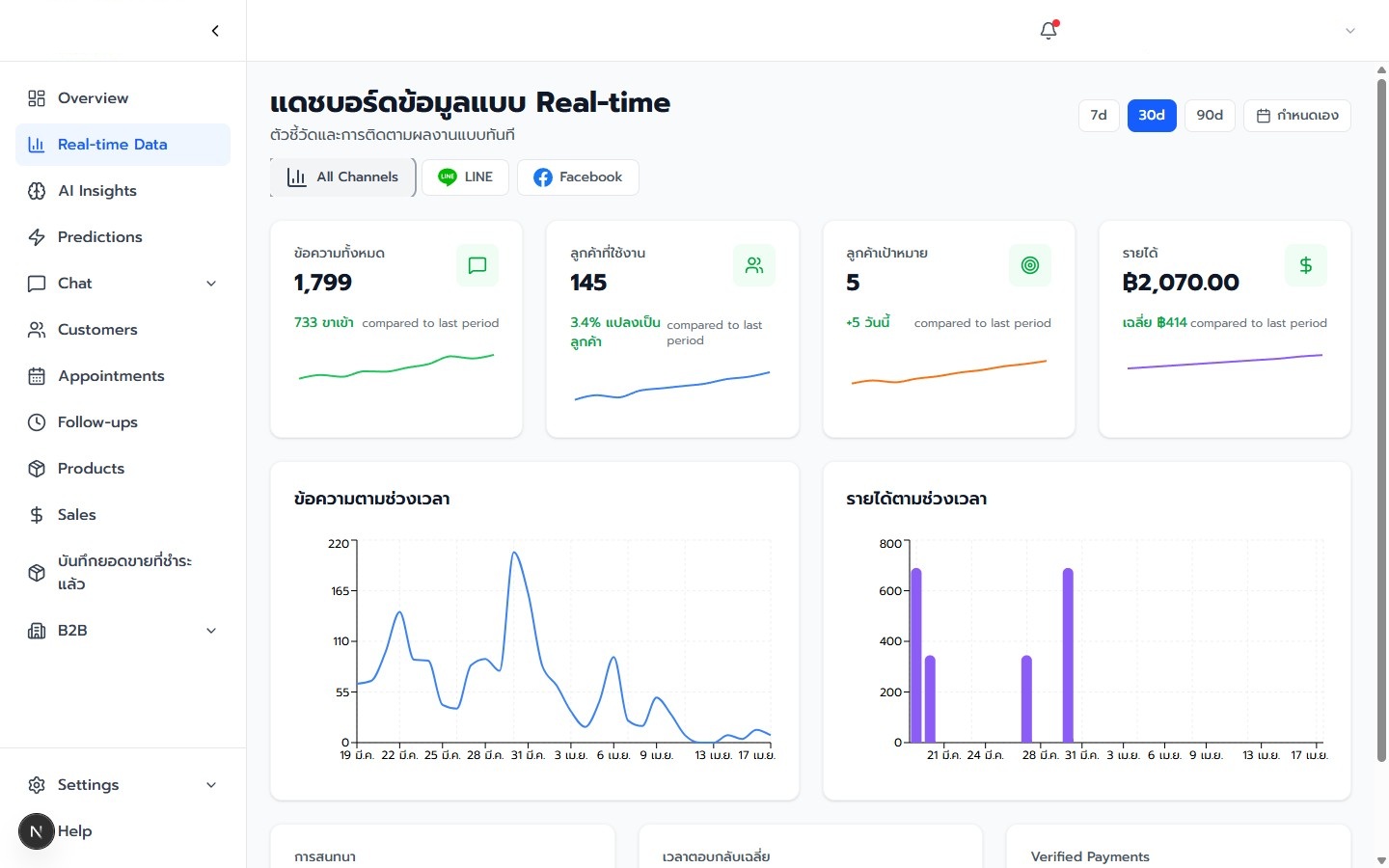Click the Verified Payments card title

tap(1090, 856)
